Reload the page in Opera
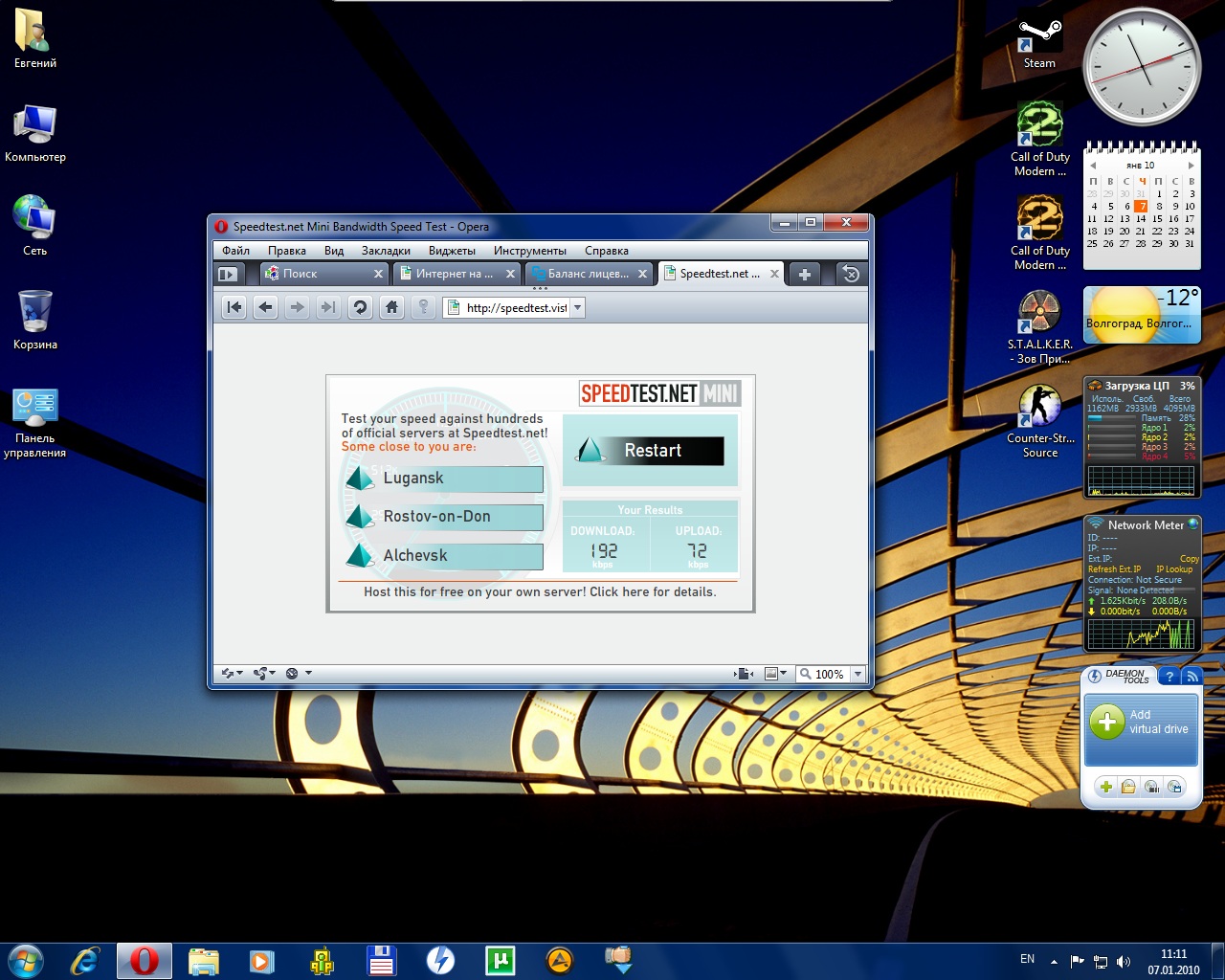The height and width of the screenshot is (980, 1225). click(x=360, y=307)
